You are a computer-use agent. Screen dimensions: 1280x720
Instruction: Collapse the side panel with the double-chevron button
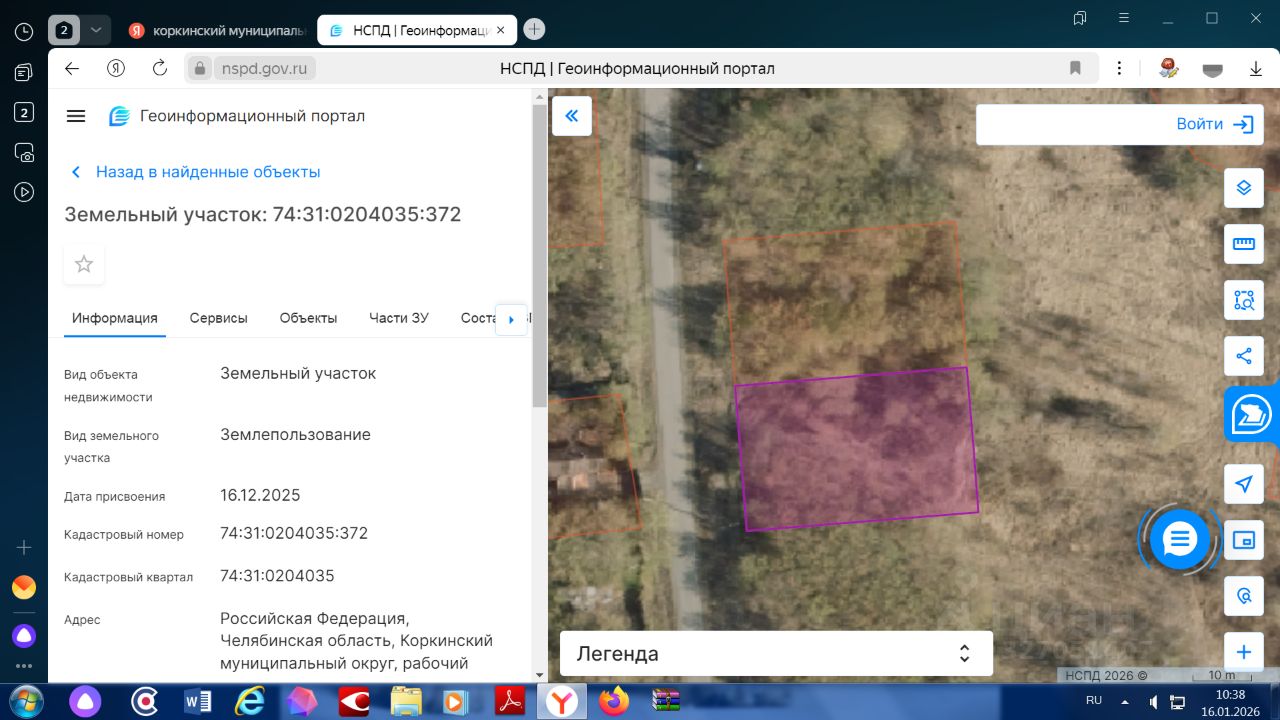pyautogui.click(x=572, y=116)
